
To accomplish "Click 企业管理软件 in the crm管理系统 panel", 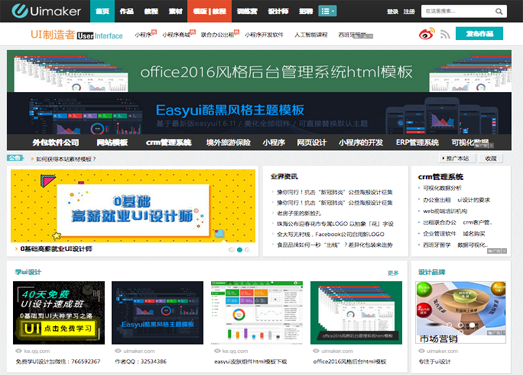I will coord(439,234).
